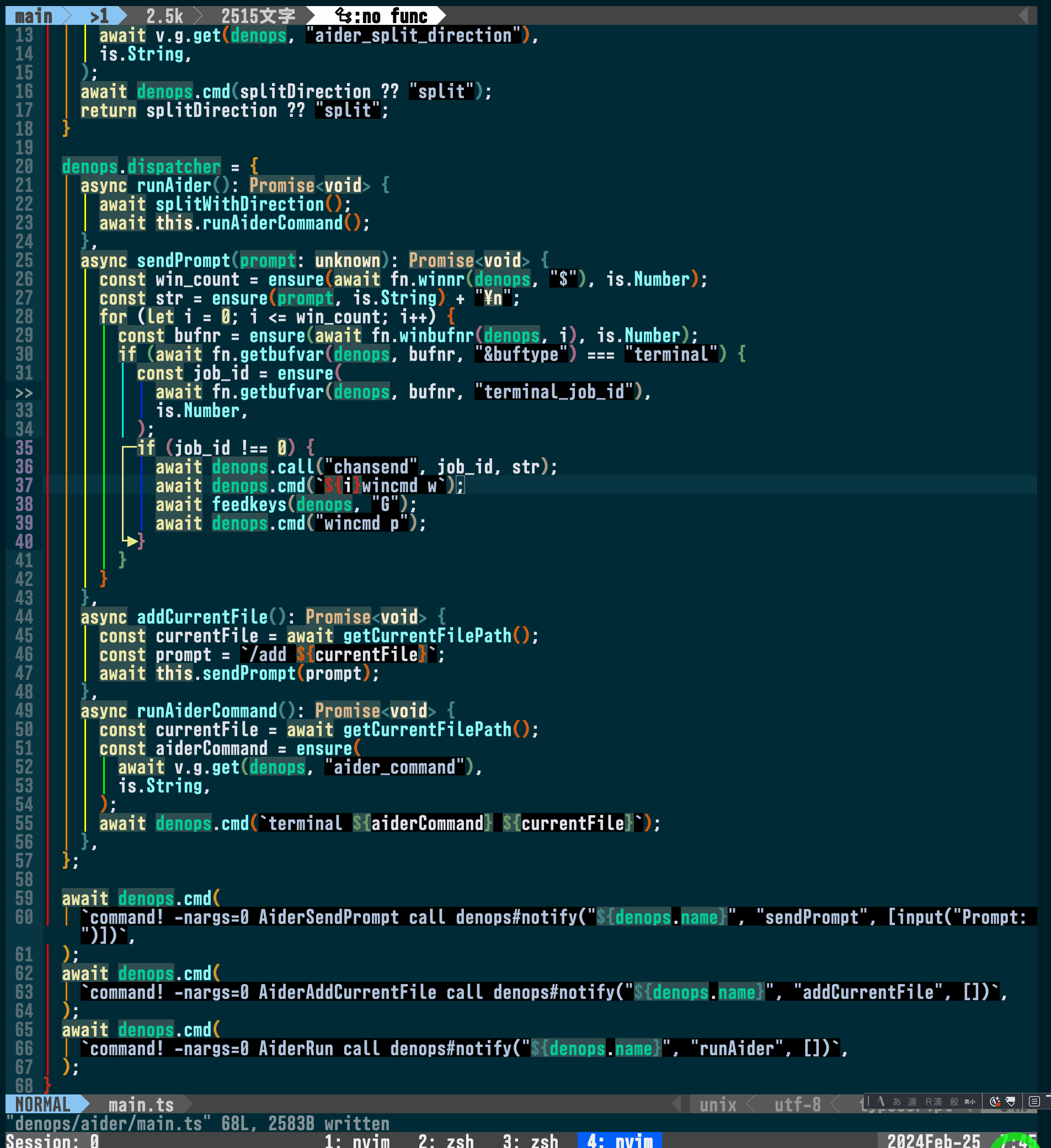Click 'feedkeys' call on line 38
The width and height of the screenshot is (1051, 1148).
point(249,504)
